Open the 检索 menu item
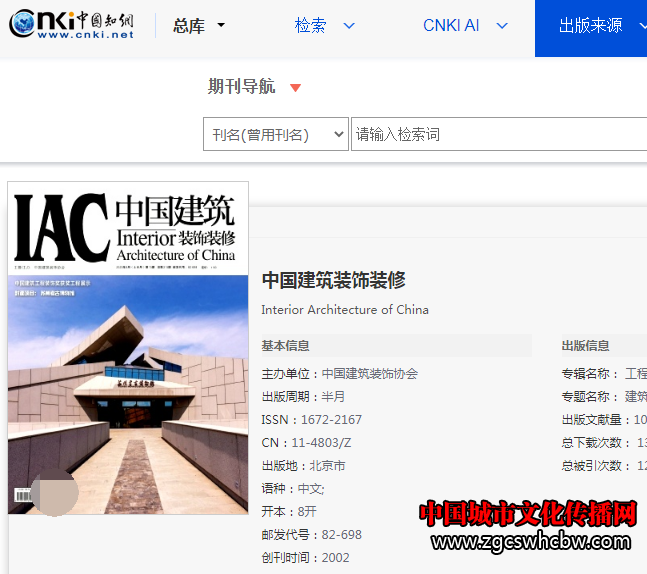 point(310,26)
